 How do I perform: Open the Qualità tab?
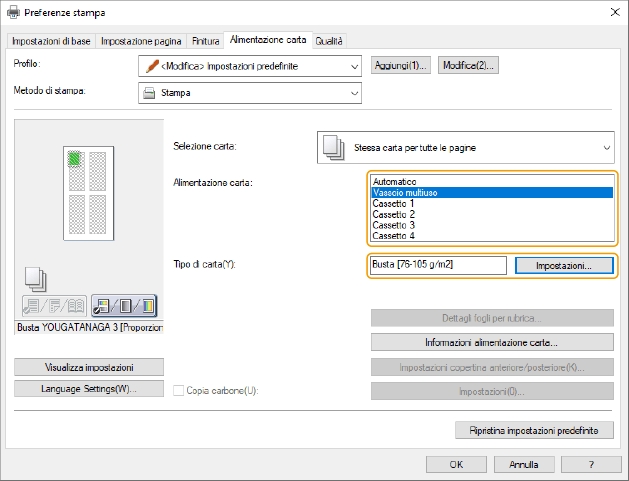coord(329,40)
